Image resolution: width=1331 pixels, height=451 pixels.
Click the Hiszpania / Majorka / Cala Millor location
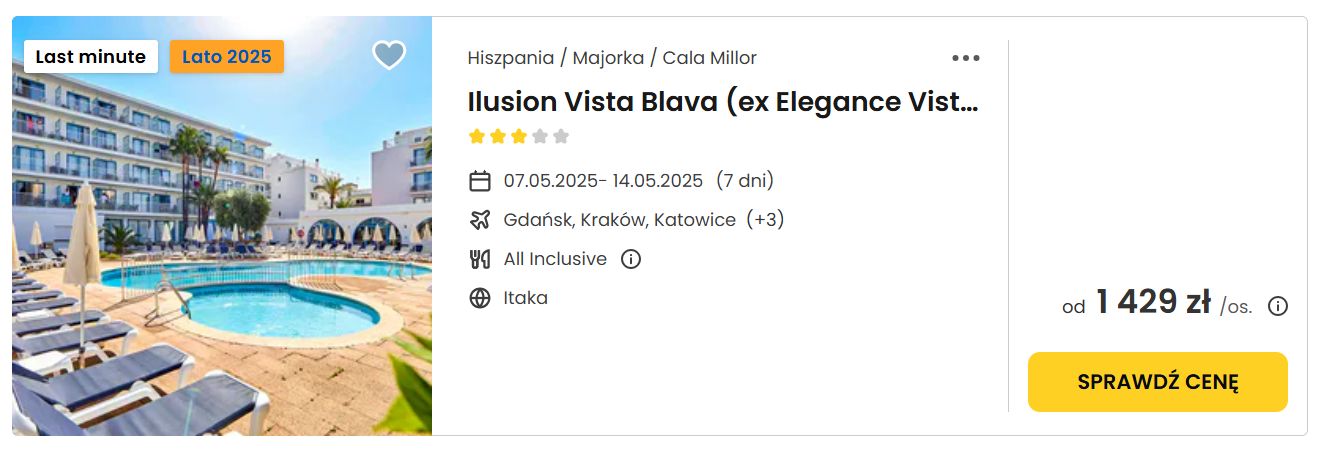tap(612, 58)
